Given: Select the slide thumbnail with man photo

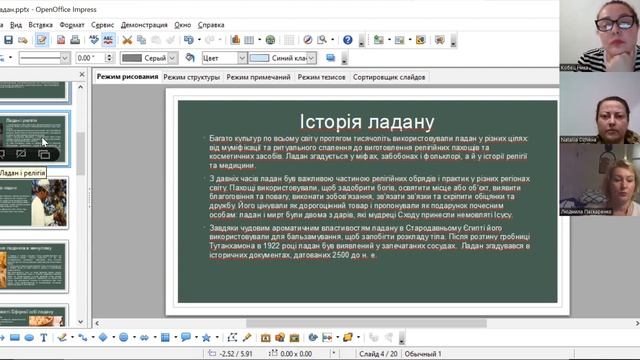Looking at the screenshot, I should [33, 203].
